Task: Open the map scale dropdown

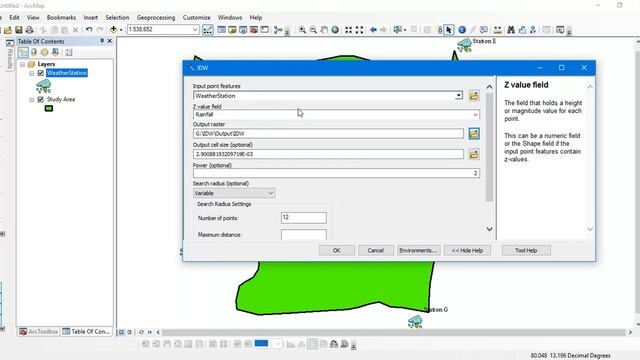Action: coord(195,29)
